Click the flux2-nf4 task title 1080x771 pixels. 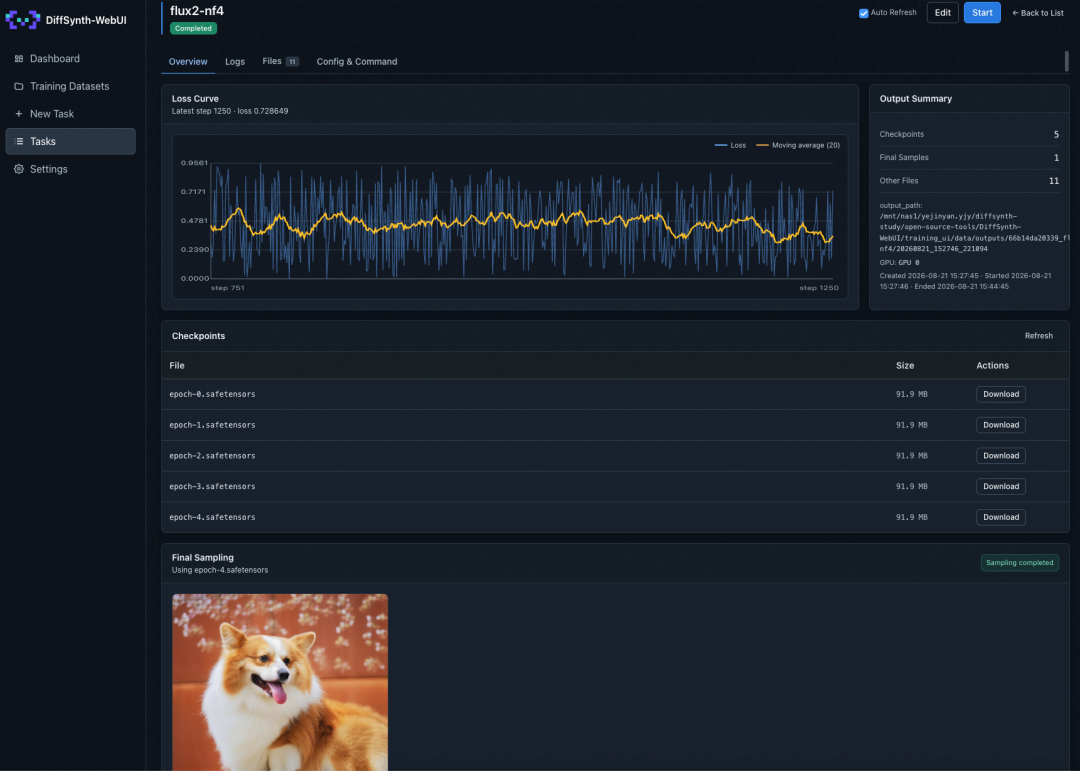(x=197, y=10)
